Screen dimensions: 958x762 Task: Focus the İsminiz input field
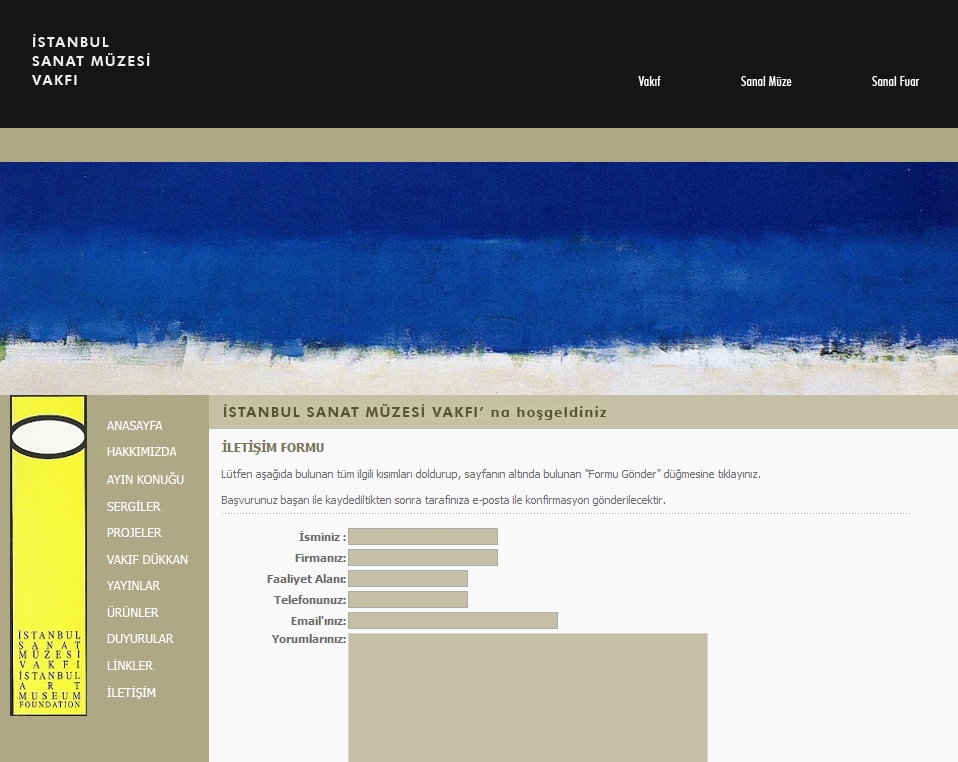pos(423,537)
